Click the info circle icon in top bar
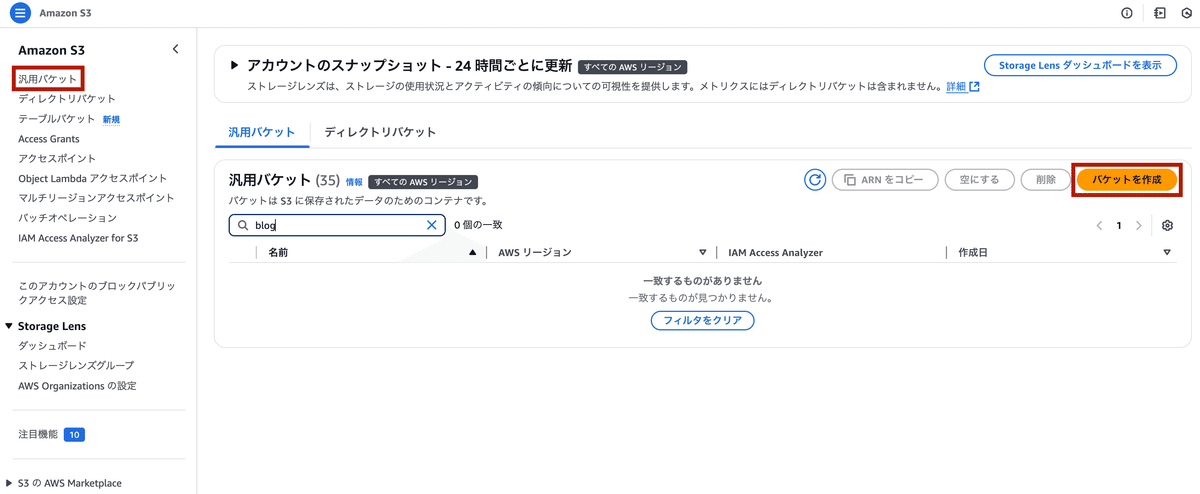Viewport: 1200px width, 494px height. click(1127, 13)
